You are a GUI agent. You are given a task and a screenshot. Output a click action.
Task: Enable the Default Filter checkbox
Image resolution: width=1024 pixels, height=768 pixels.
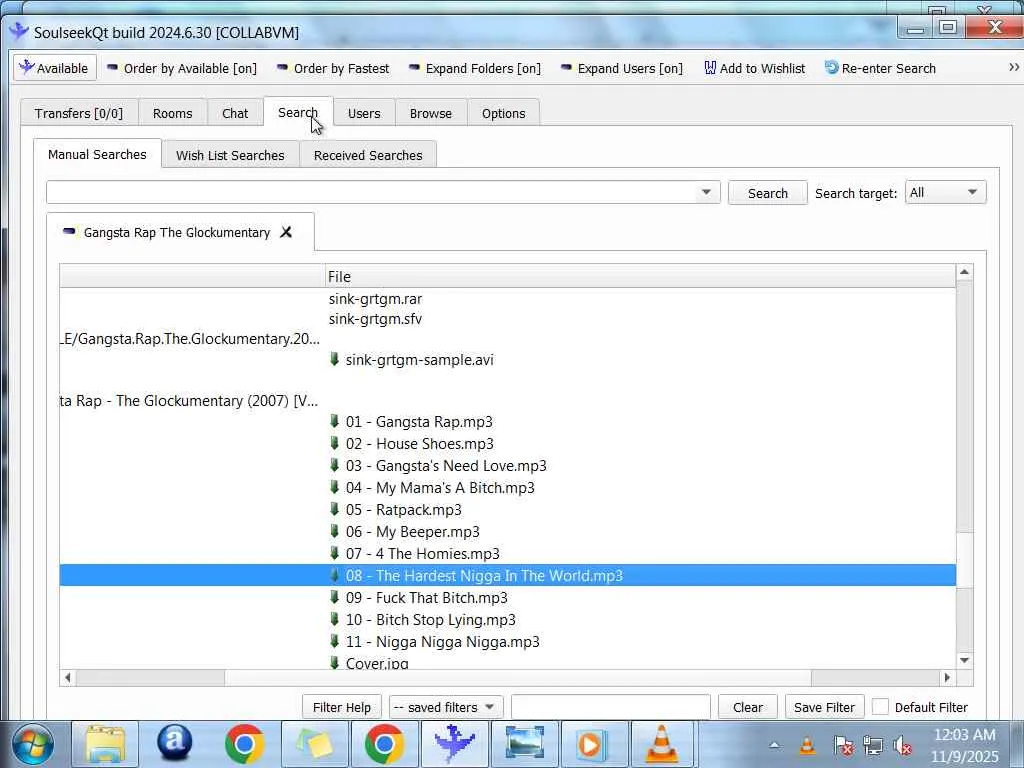point(880,707)
